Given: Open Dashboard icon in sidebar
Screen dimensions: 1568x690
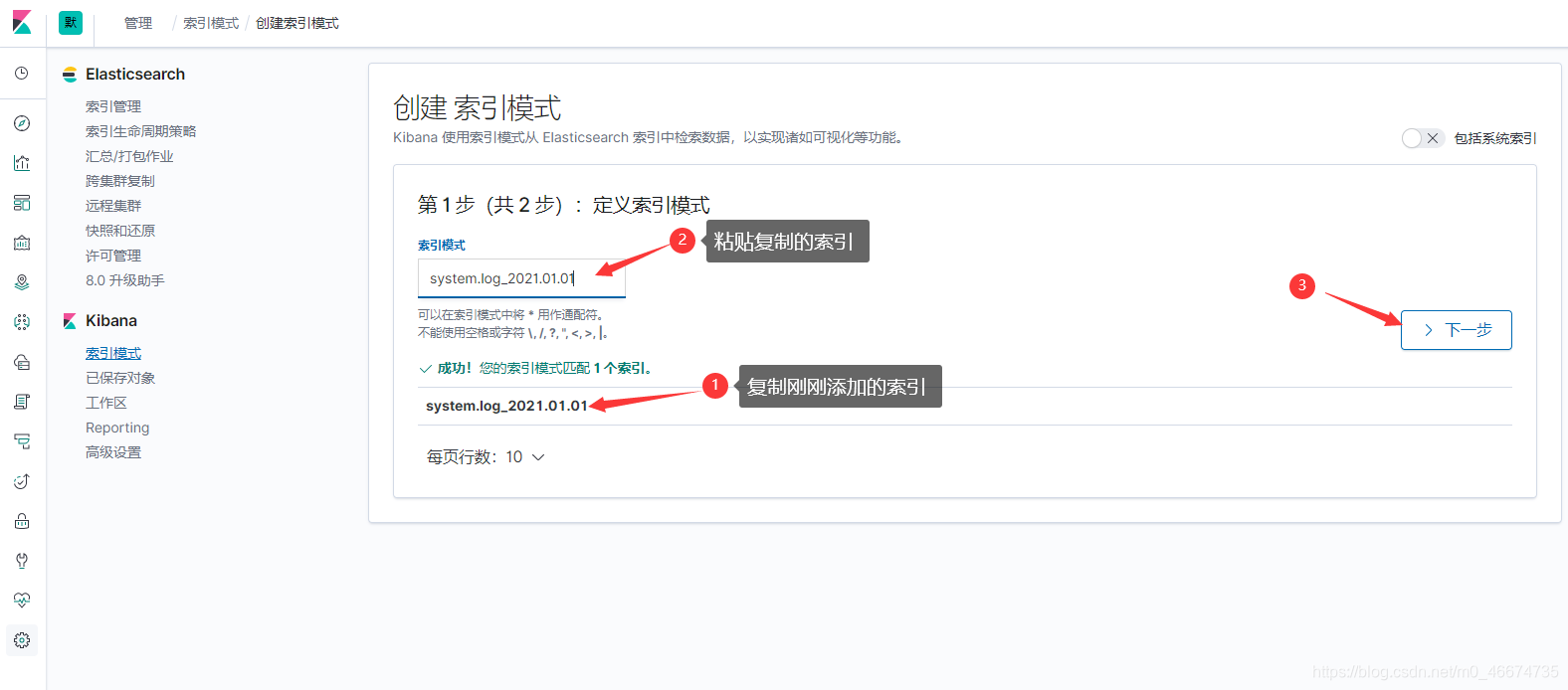Looking at the screenshot, I should click(22, 203).
